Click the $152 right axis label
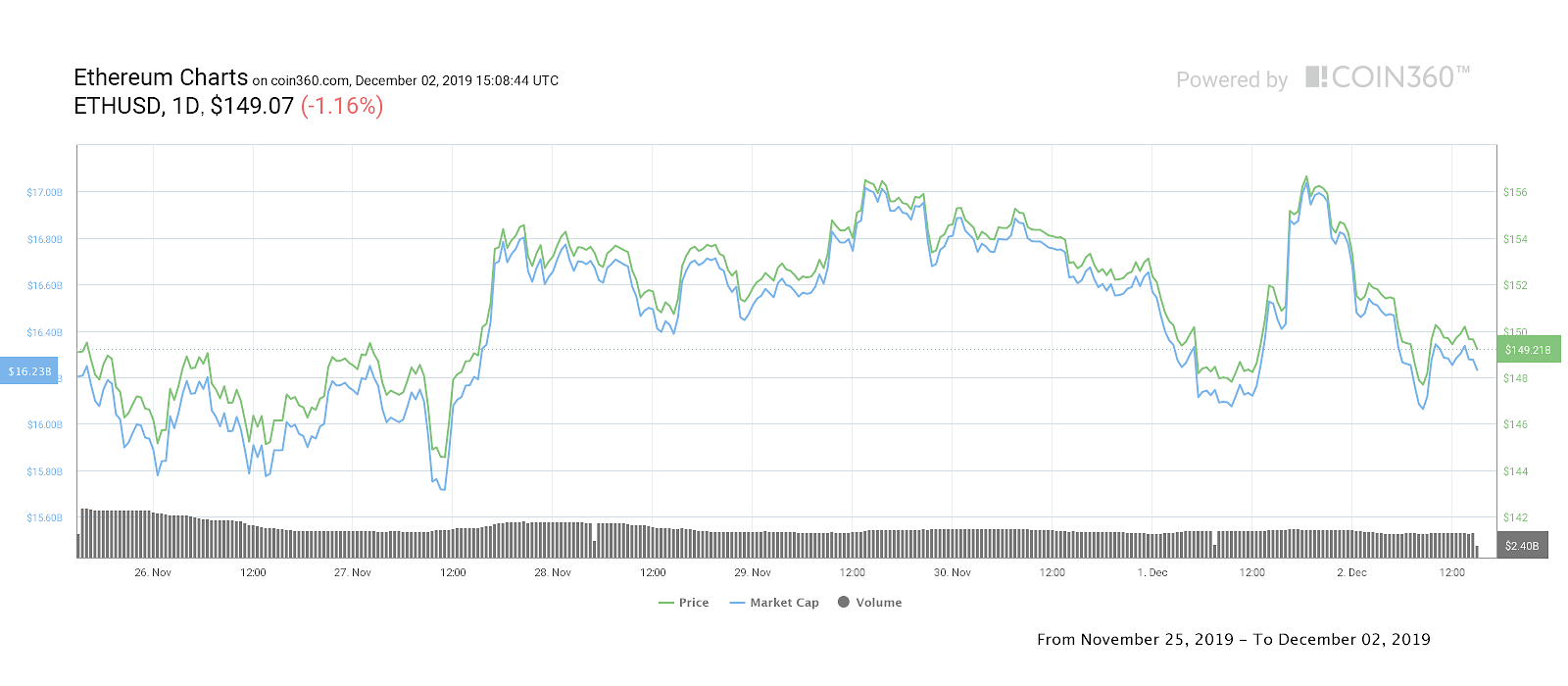The height and width of the screenshot is (686, 1568). pyautogui.click(x=1515, y=286)
